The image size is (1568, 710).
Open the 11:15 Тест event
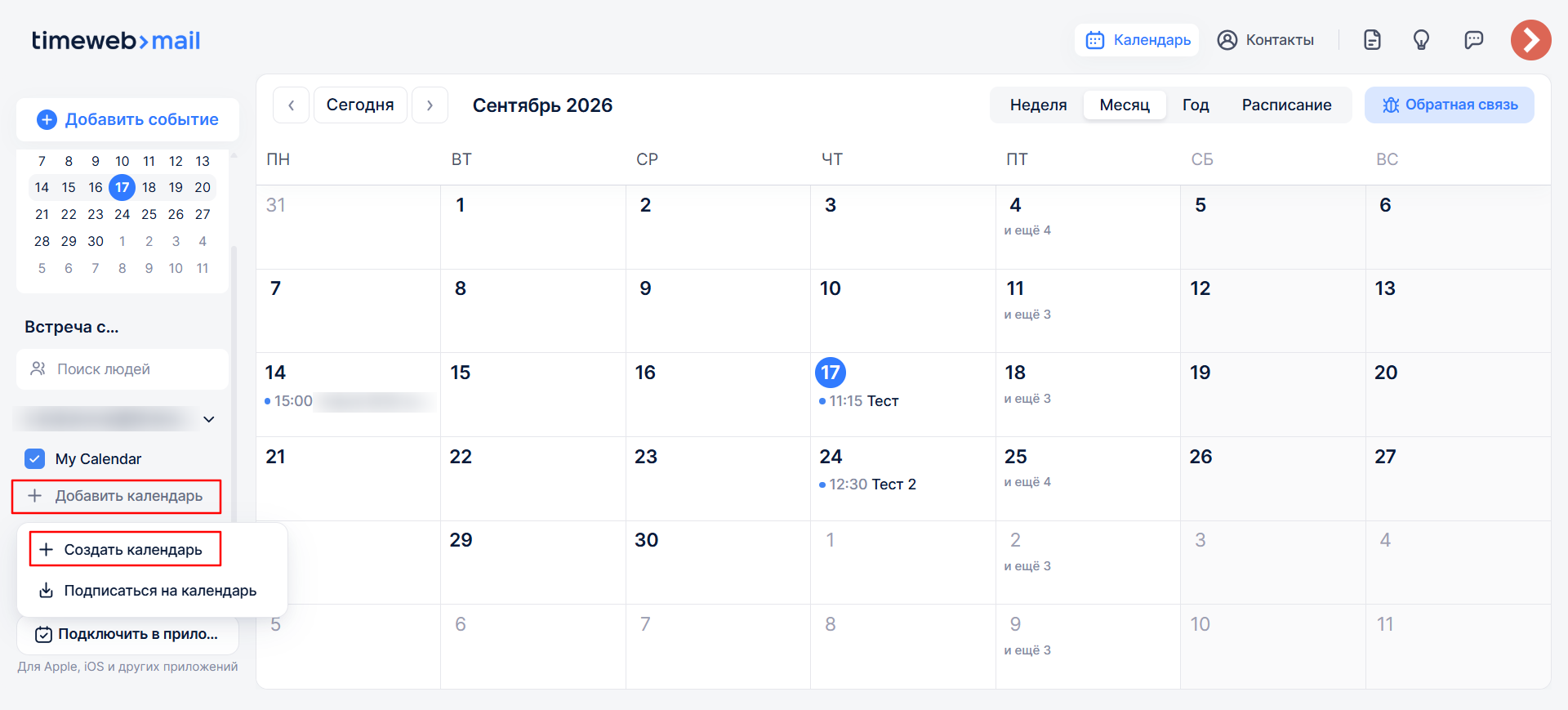pos(859,401)
